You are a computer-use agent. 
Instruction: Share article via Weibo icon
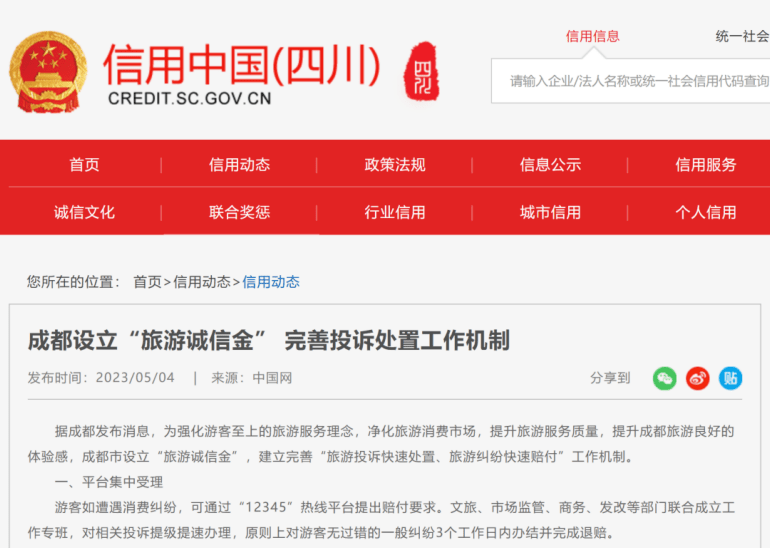tap(698, 378)
